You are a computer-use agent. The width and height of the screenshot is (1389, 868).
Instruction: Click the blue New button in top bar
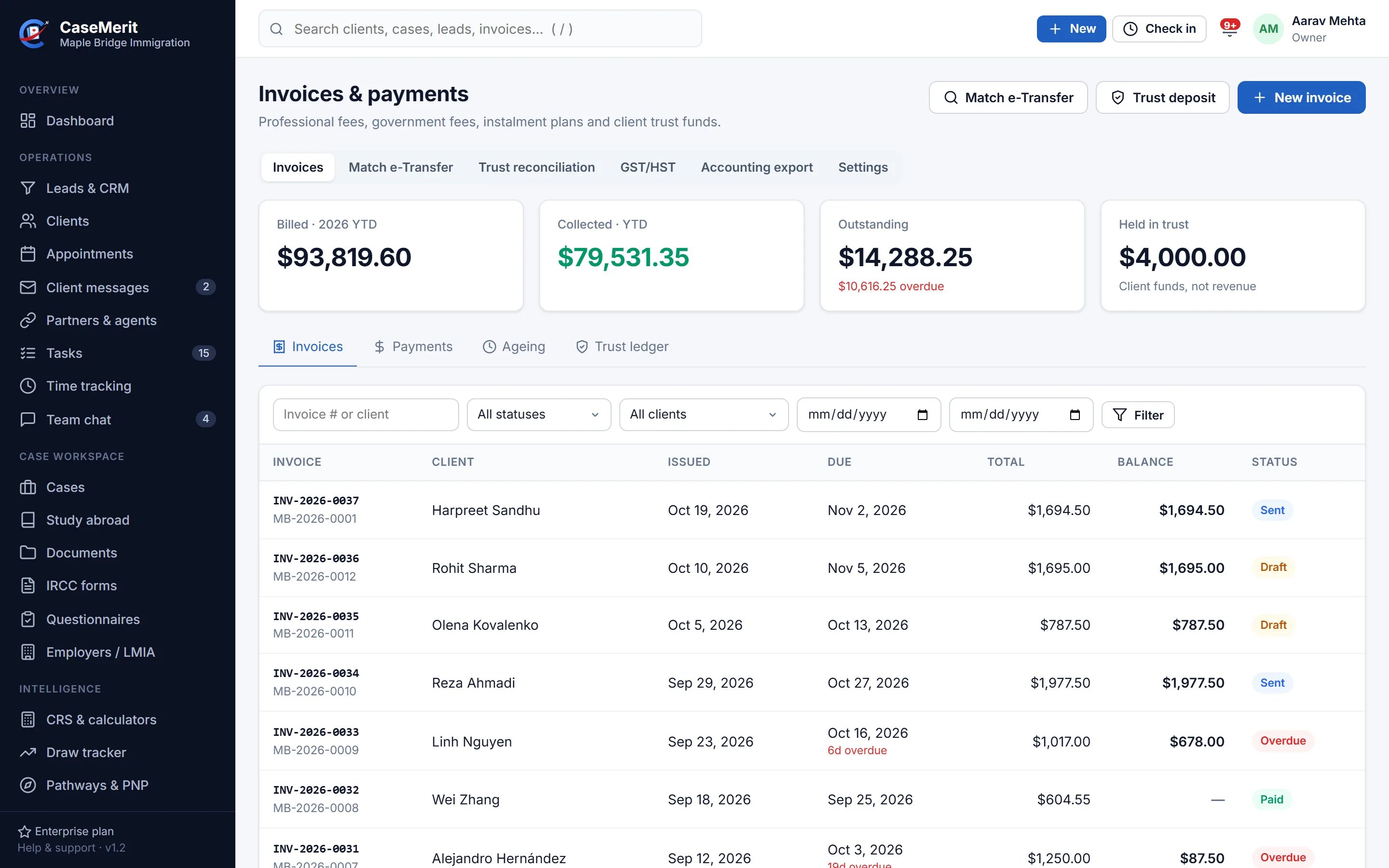point(1071,29)
